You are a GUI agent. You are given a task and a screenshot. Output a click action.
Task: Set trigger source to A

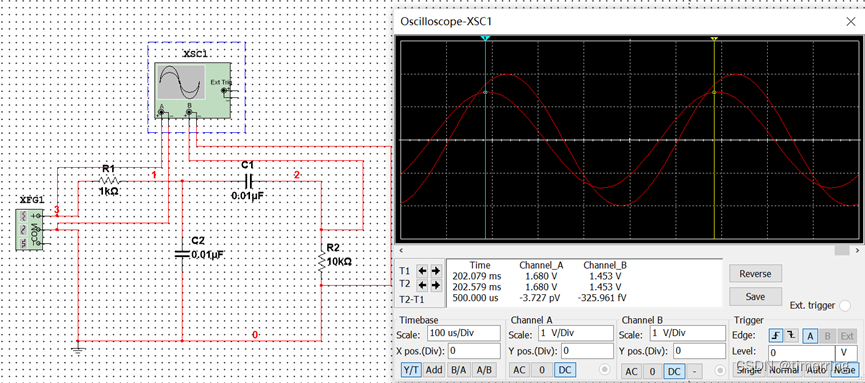[810, 336]
